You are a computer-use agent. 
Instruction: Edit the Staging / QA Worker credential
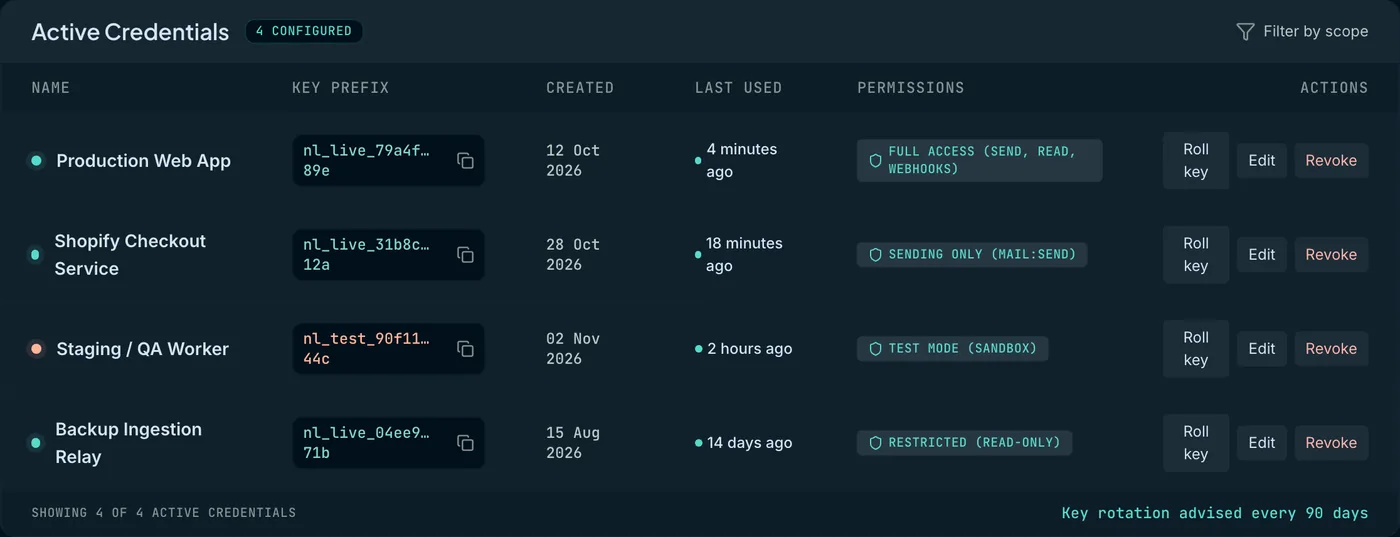click(1262, 348)
